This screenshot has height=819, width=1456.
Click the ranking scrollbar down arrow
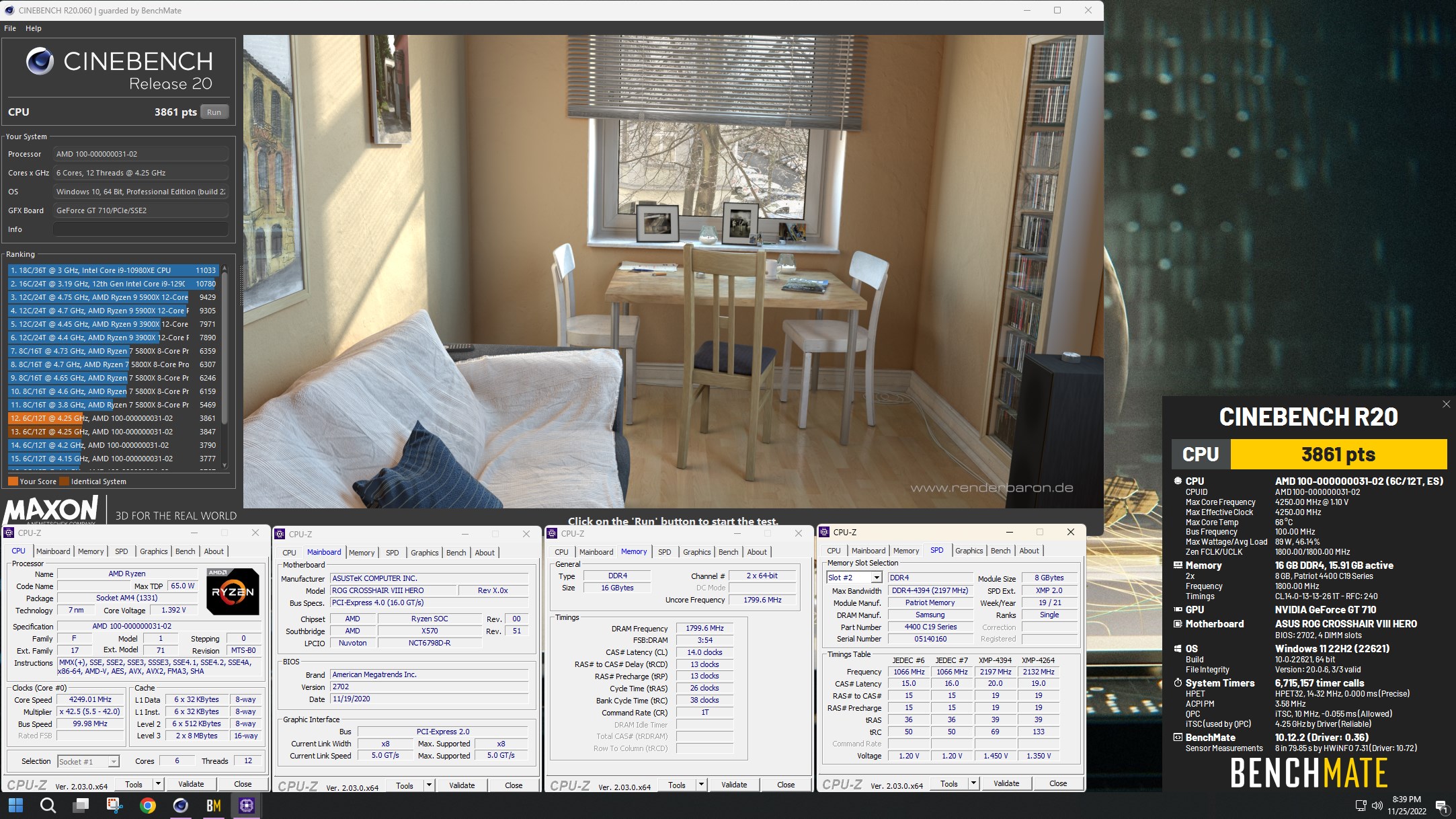pos(225,465)
